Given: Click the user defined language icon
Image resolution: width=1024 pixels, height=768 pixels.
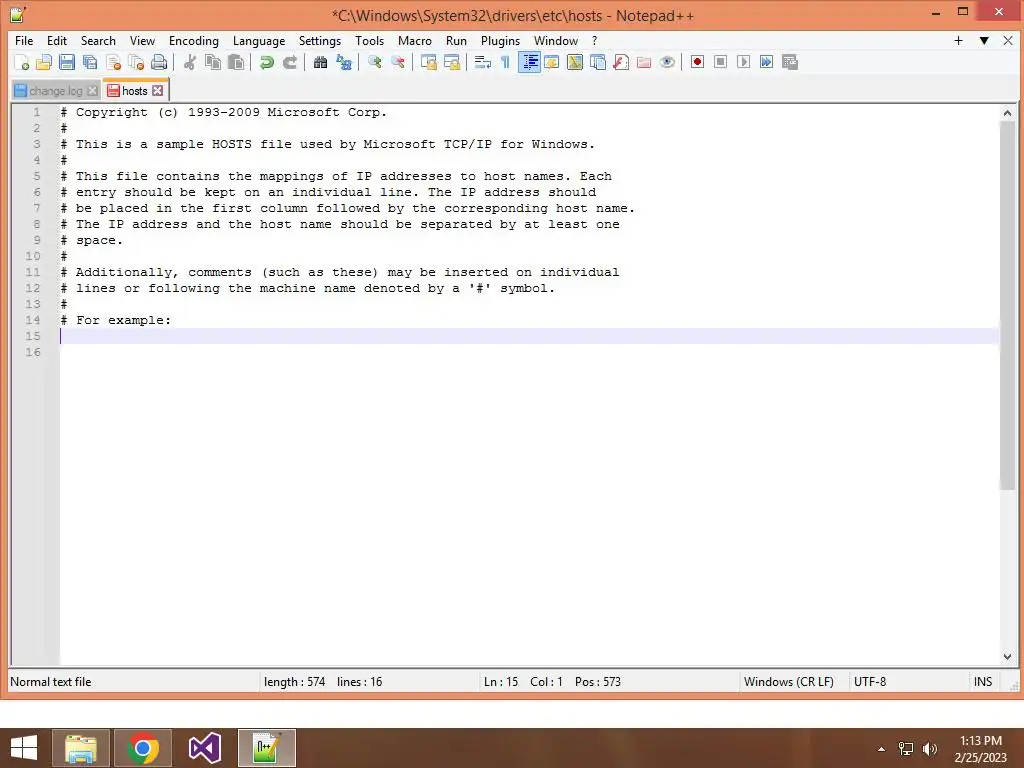Looking at the screenshot, I should pyautogui.click(x=552, y=62).
